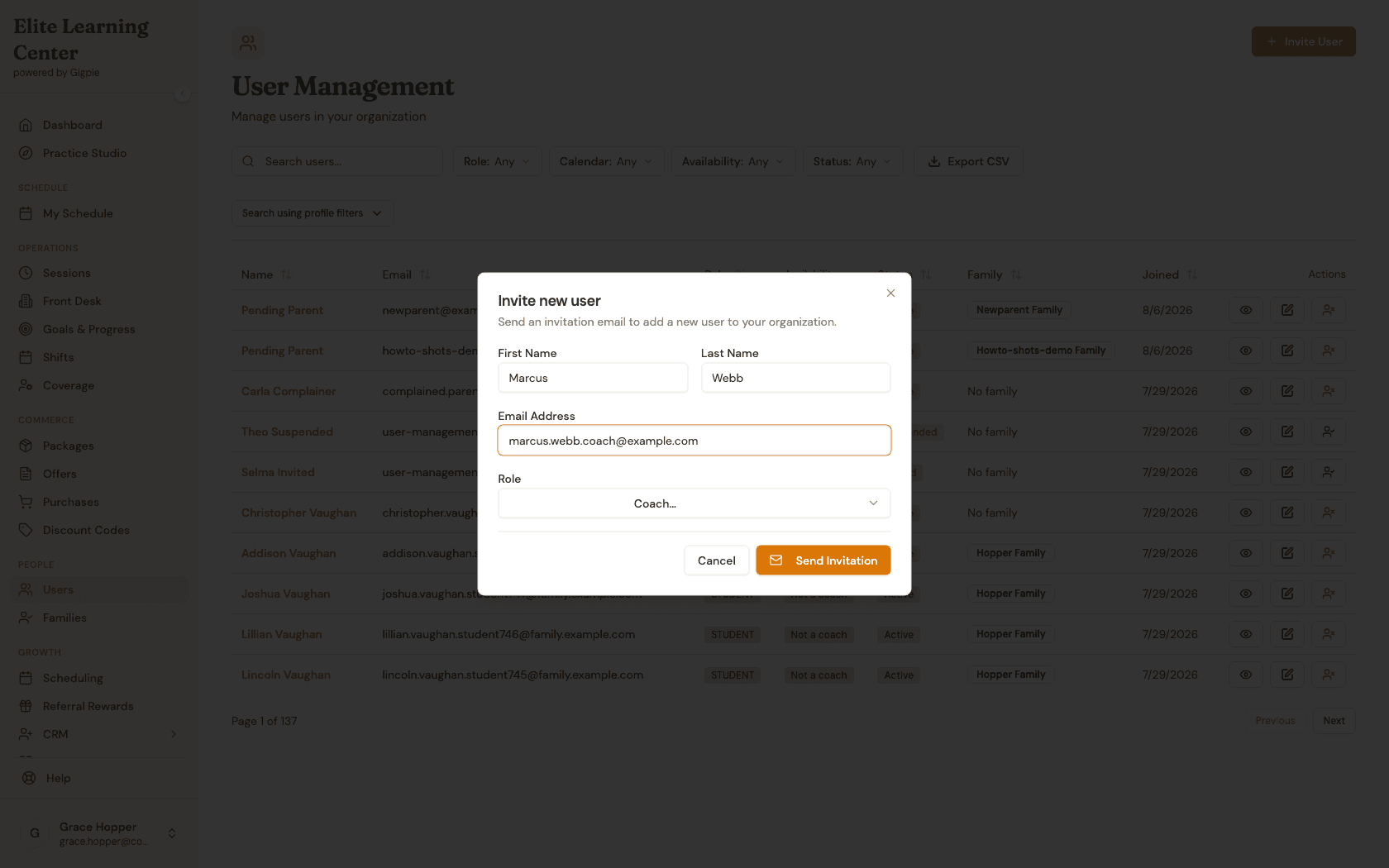This screenshot has height=868, width=1389.
Task: View Newparent Family row eye icon
Action: coord(1246,310)
